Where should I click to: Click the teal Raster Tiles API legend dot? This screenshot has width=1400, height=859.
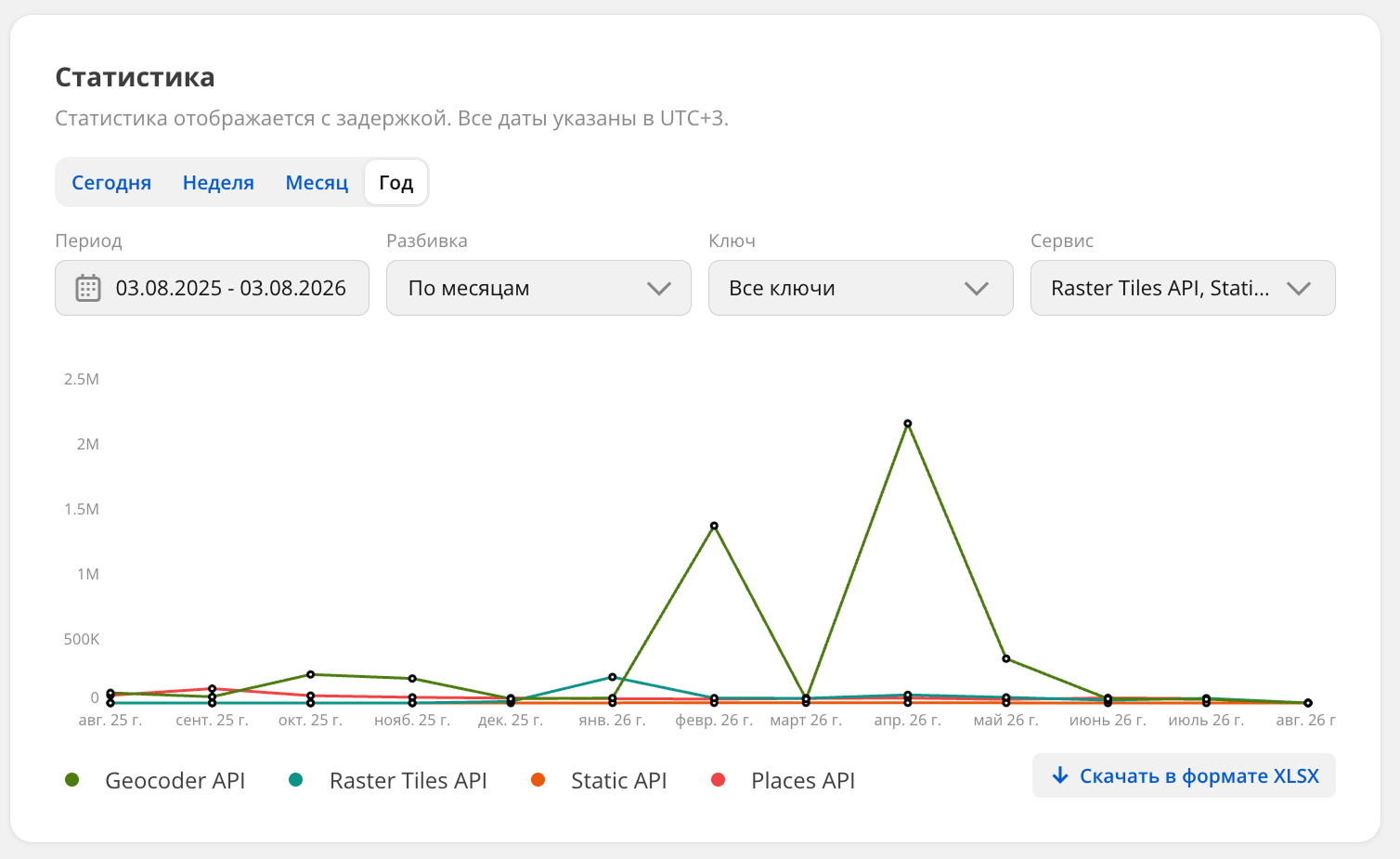(x=295, y=780)
